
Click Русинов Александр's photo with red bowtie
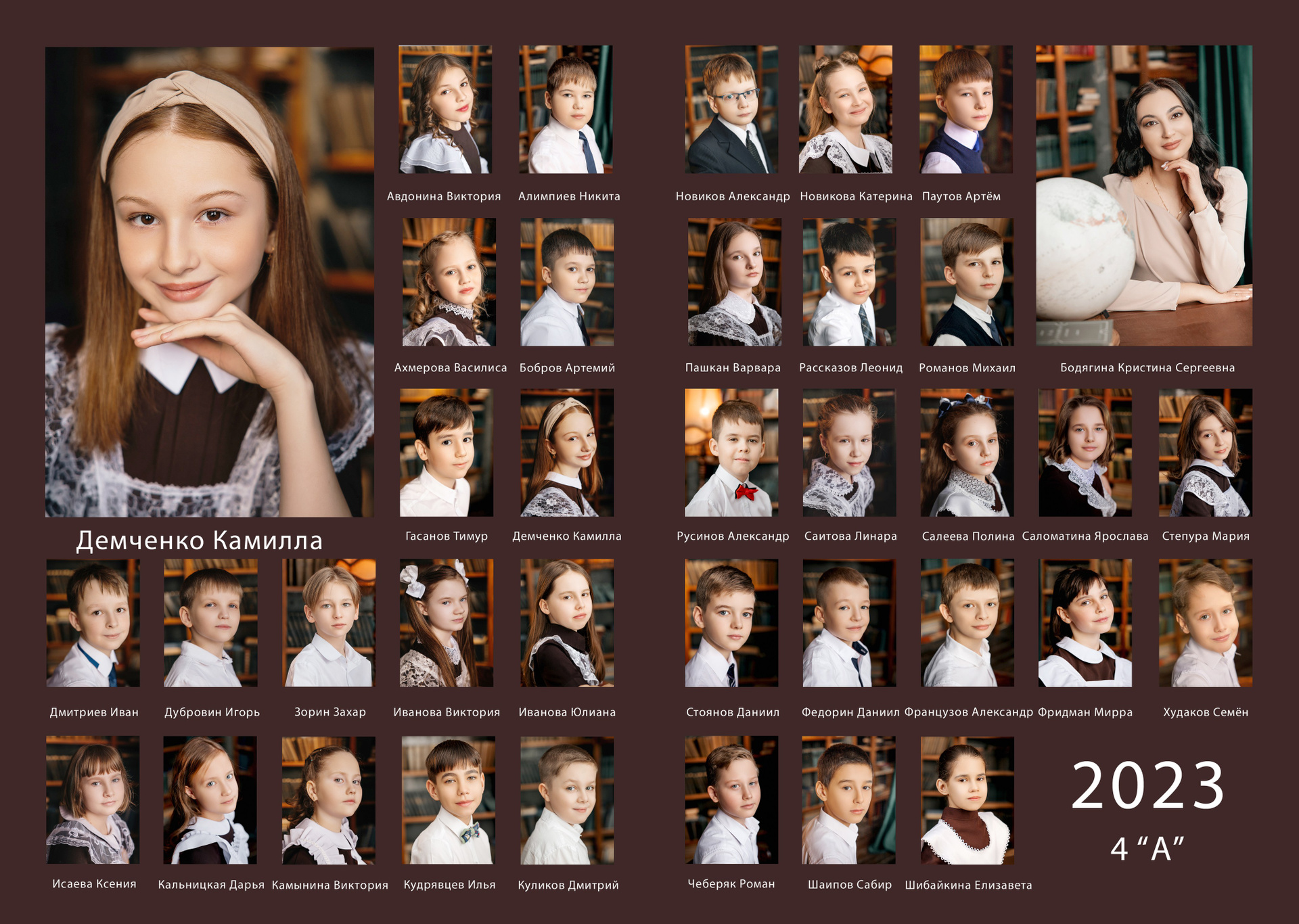coord(731,453)
